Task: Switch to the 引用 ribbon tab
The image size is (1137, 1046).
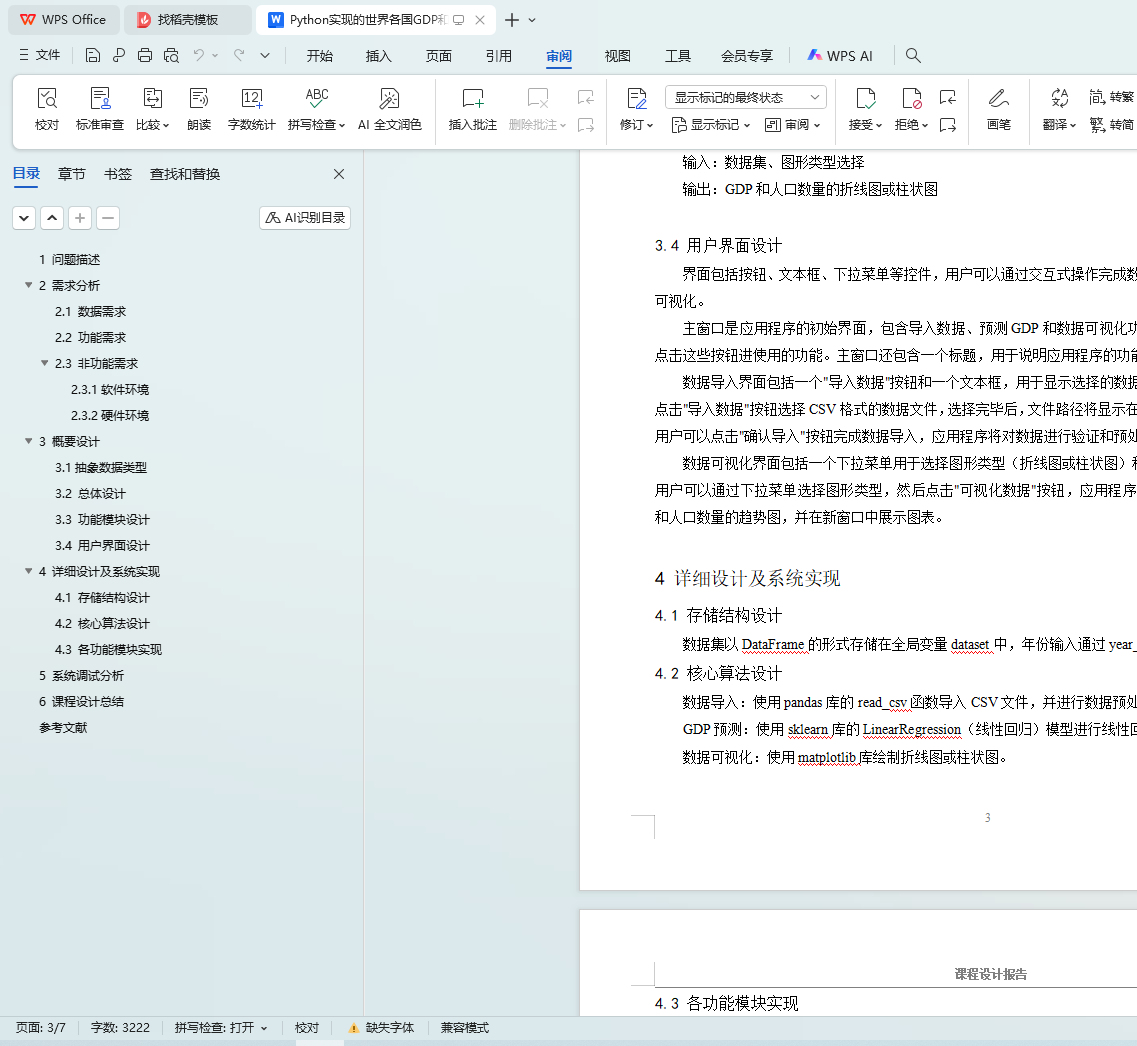Action: click(498, 56)
